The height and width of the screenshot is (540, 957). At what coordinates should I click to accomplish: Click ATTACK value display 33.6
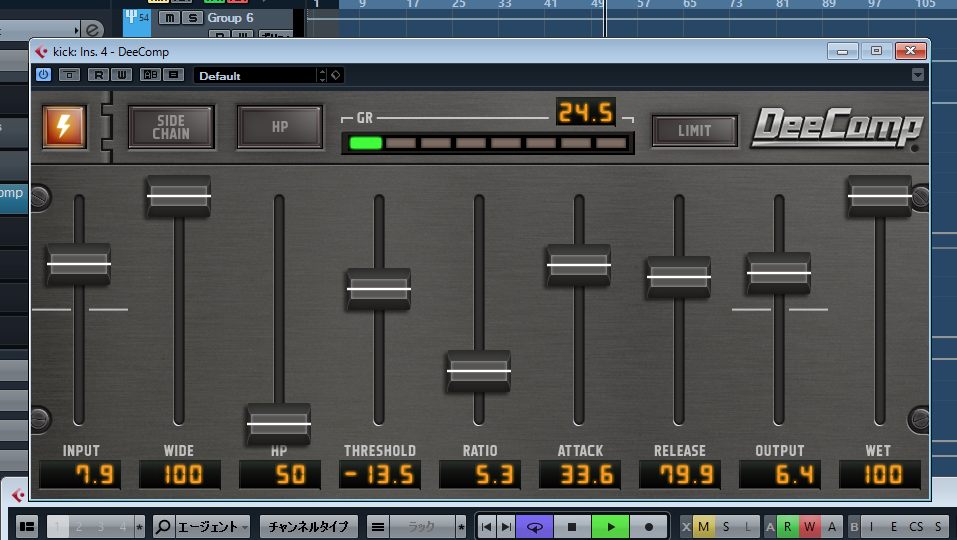click(580, 475)
